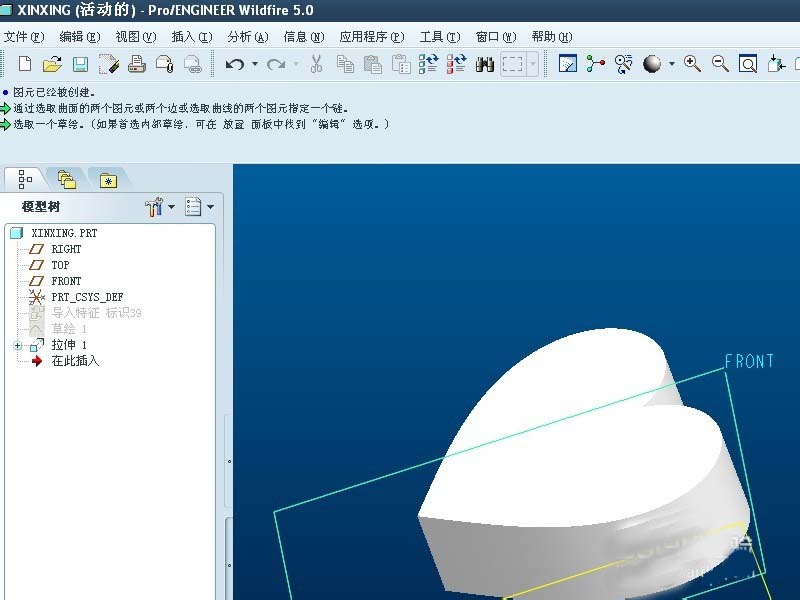Click the print icon
800x600 pixels.
coord(137,64)
